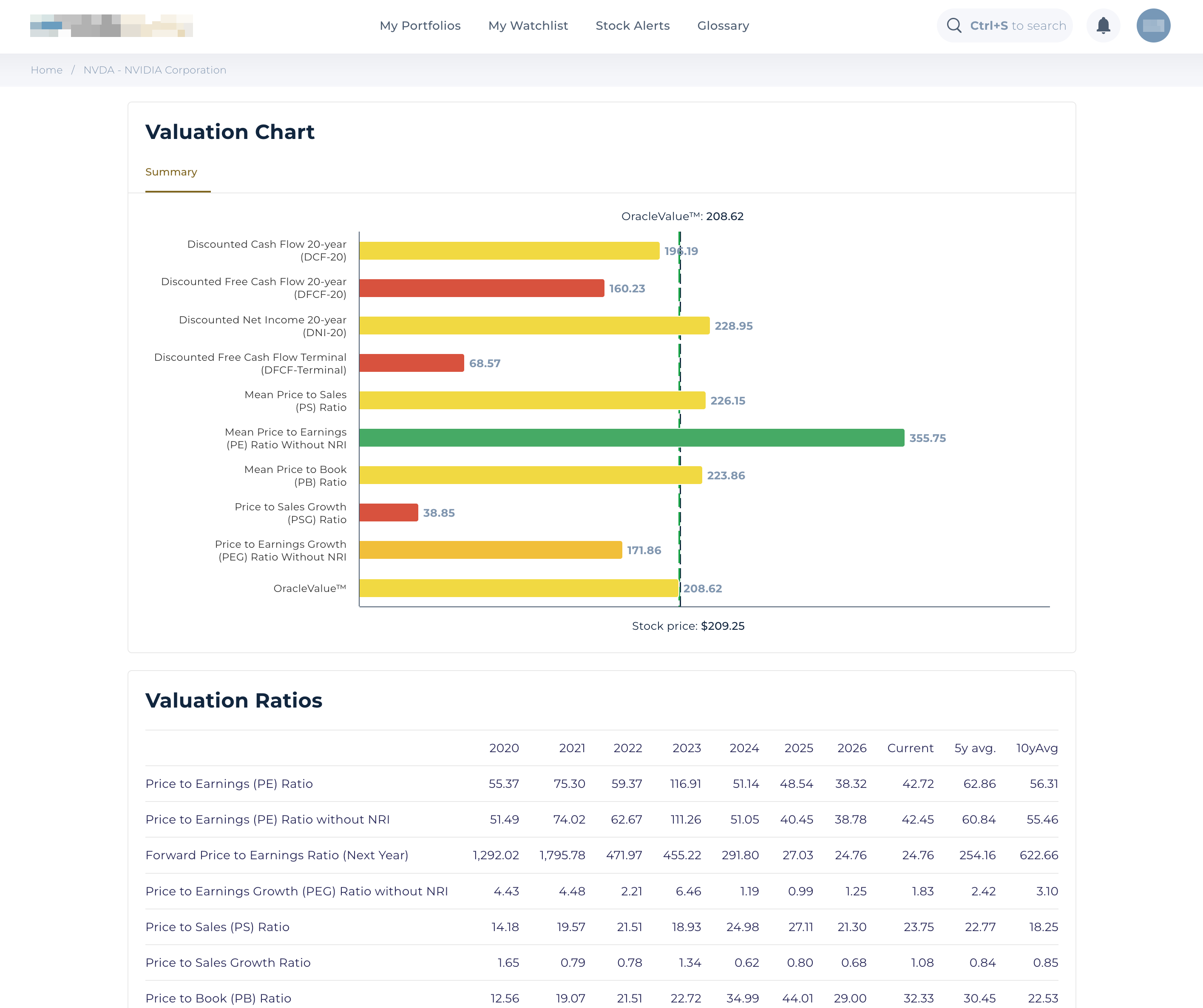Click the Home breadcrumb link
Screen dimensions: 1203x1008
pos(46,70)
